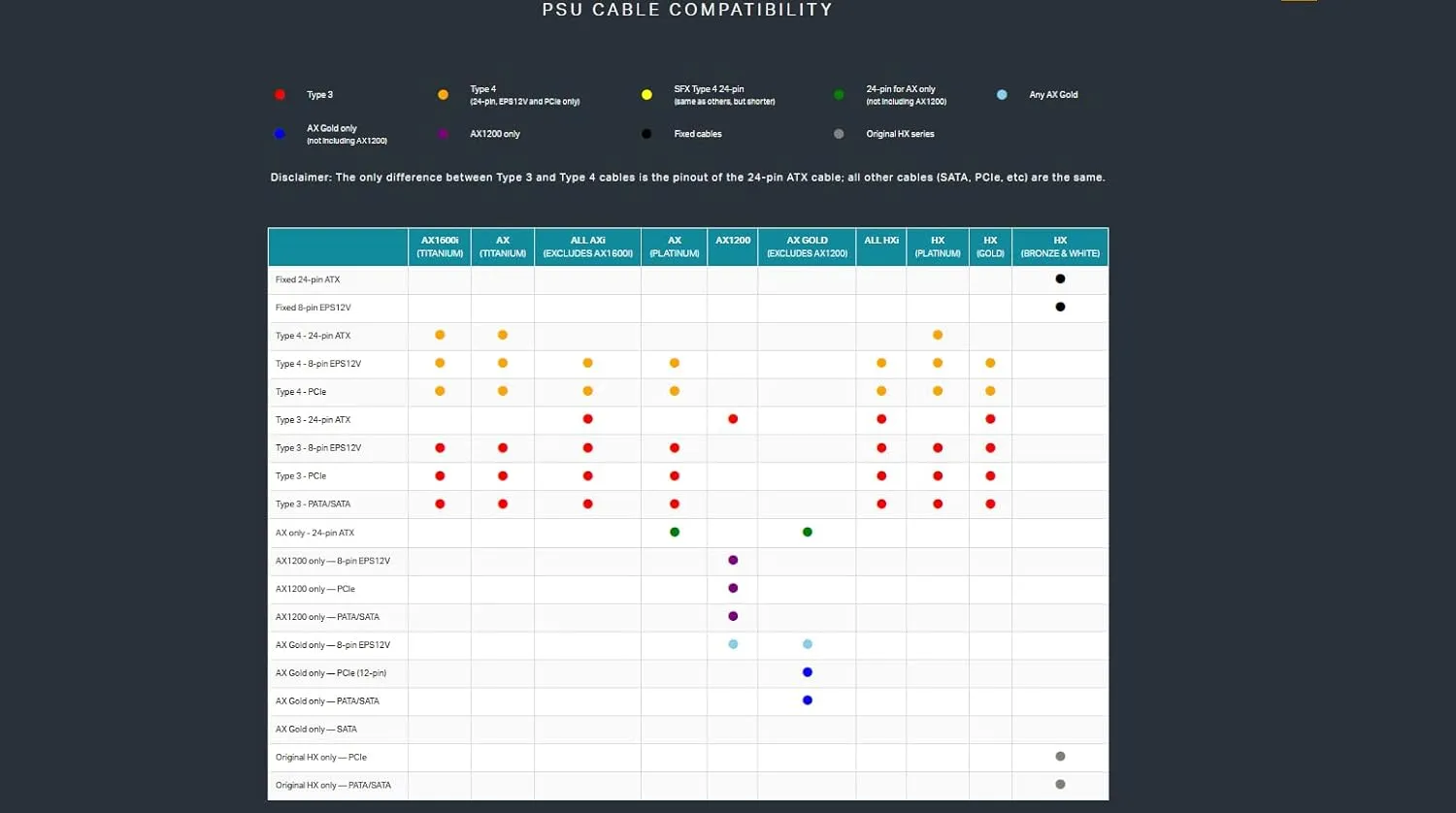Viewport: 1456px width, 813px height.
Task: Click the 'Fixed 8-pin EPS12V' row label
Action: 313,308
